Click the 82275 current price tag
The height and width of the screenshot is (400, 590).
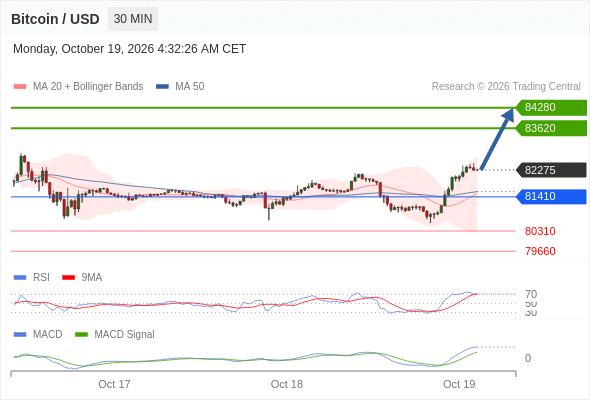click(x=551, y=170)
